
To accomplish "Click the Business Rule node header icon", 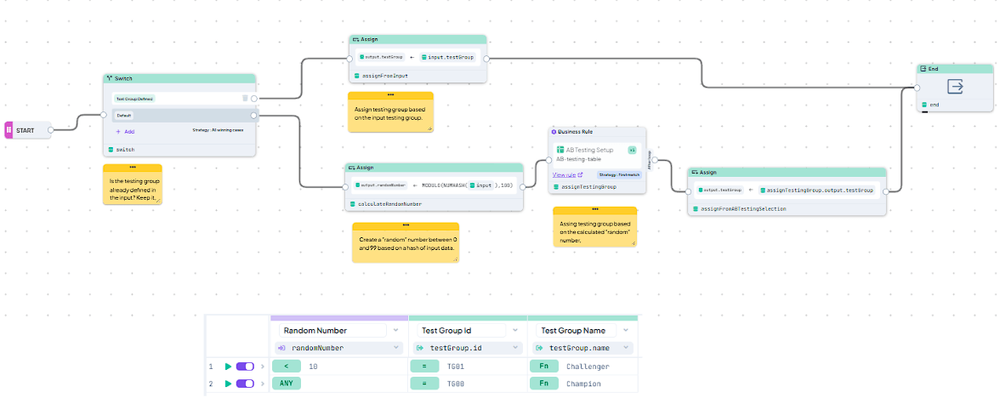I will tap(554, 131).
